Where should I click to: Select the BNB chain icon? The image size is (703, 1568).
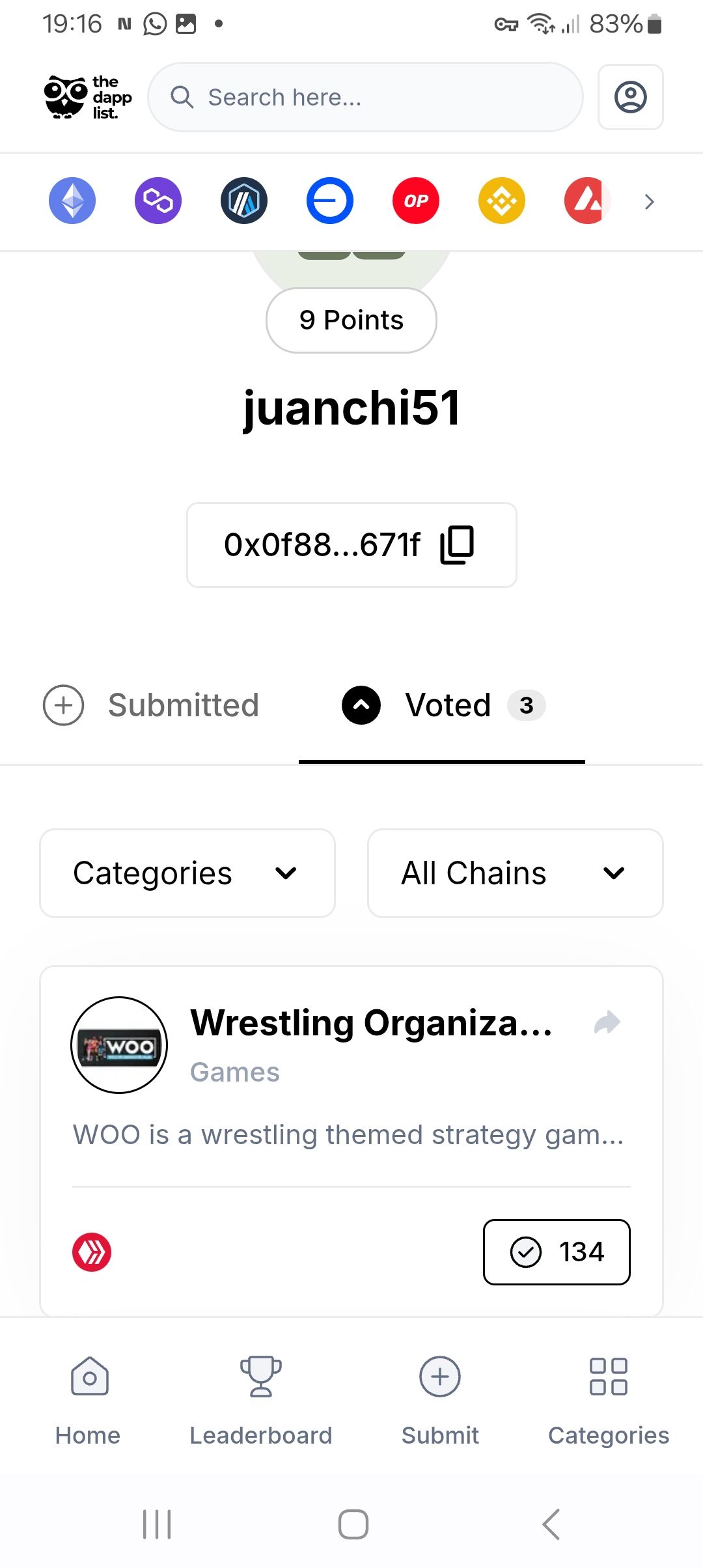(502, 201)
